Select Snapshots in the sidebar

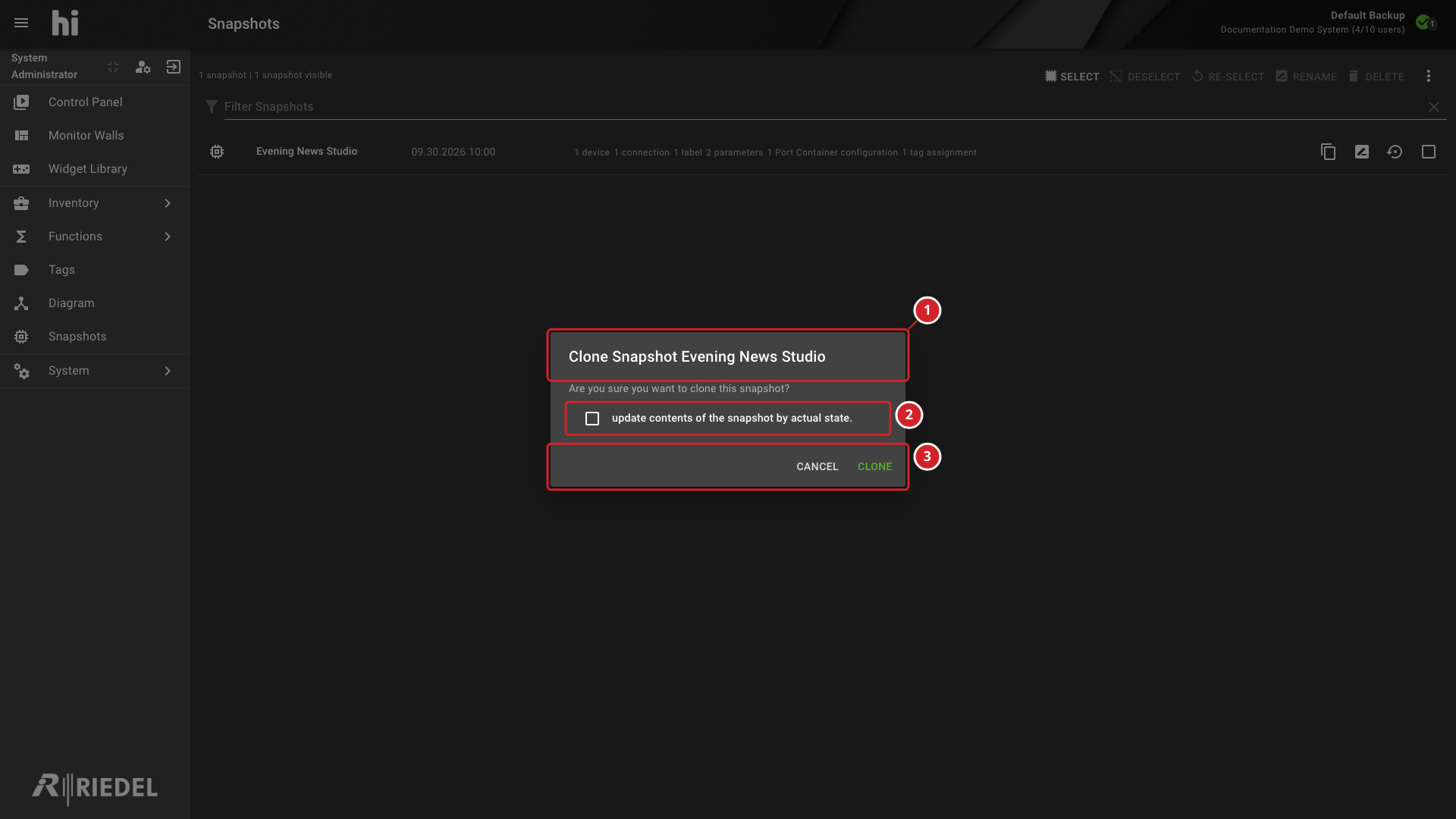[94, 337]
